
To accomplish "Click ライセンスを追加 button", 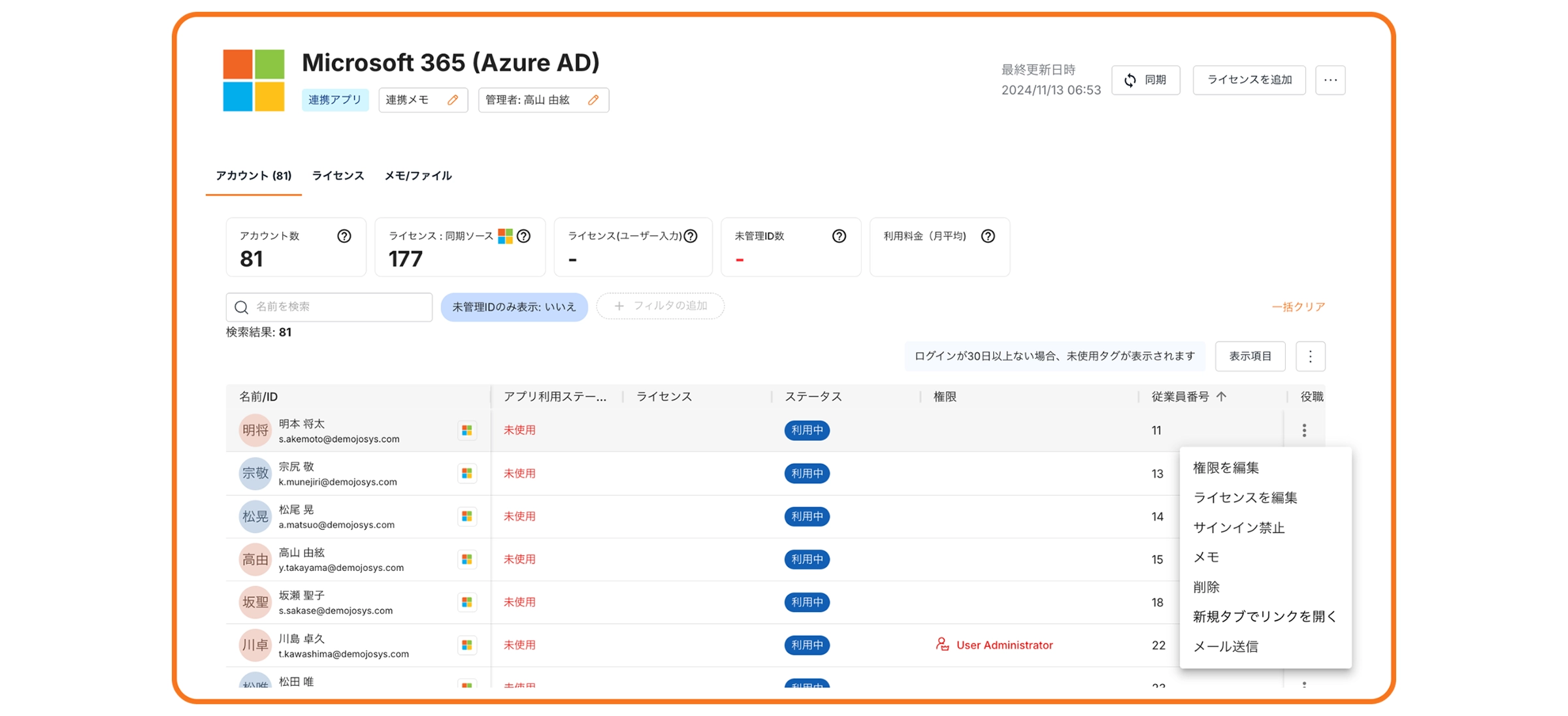I will [x=1249, y=80].
